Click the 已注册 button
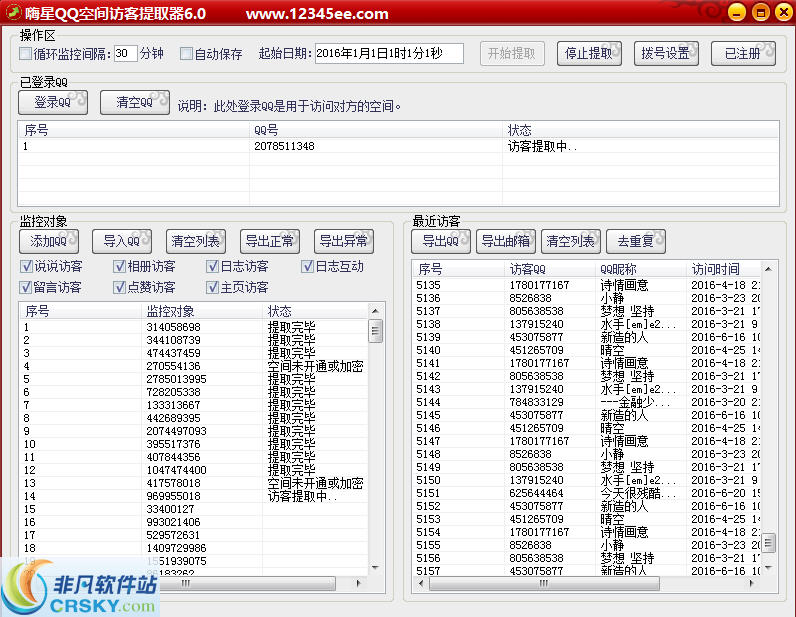The height and width of the screenshot is (617, 796). tap(743, 53)
